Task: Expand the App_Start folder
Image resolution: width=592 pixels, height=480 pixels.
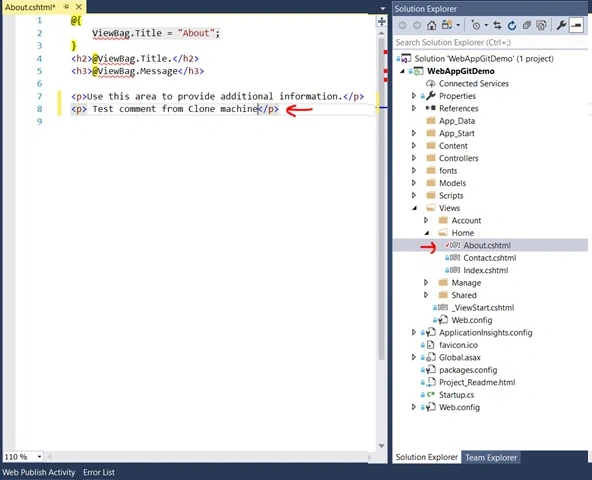Action: pyautogui.click(x=414, y=133)
